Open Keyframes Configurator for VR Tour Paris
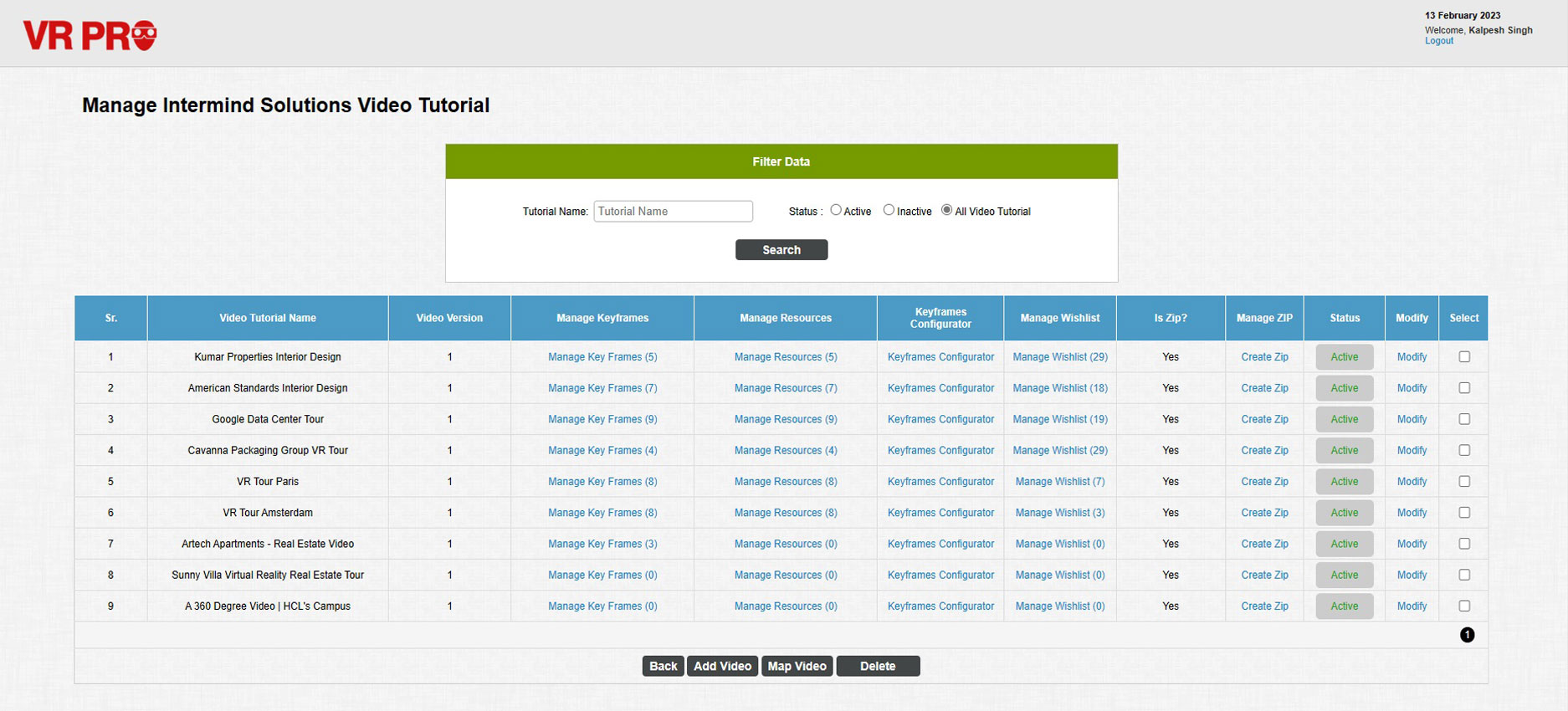The image size is (1568, 711). coord(940,481)
